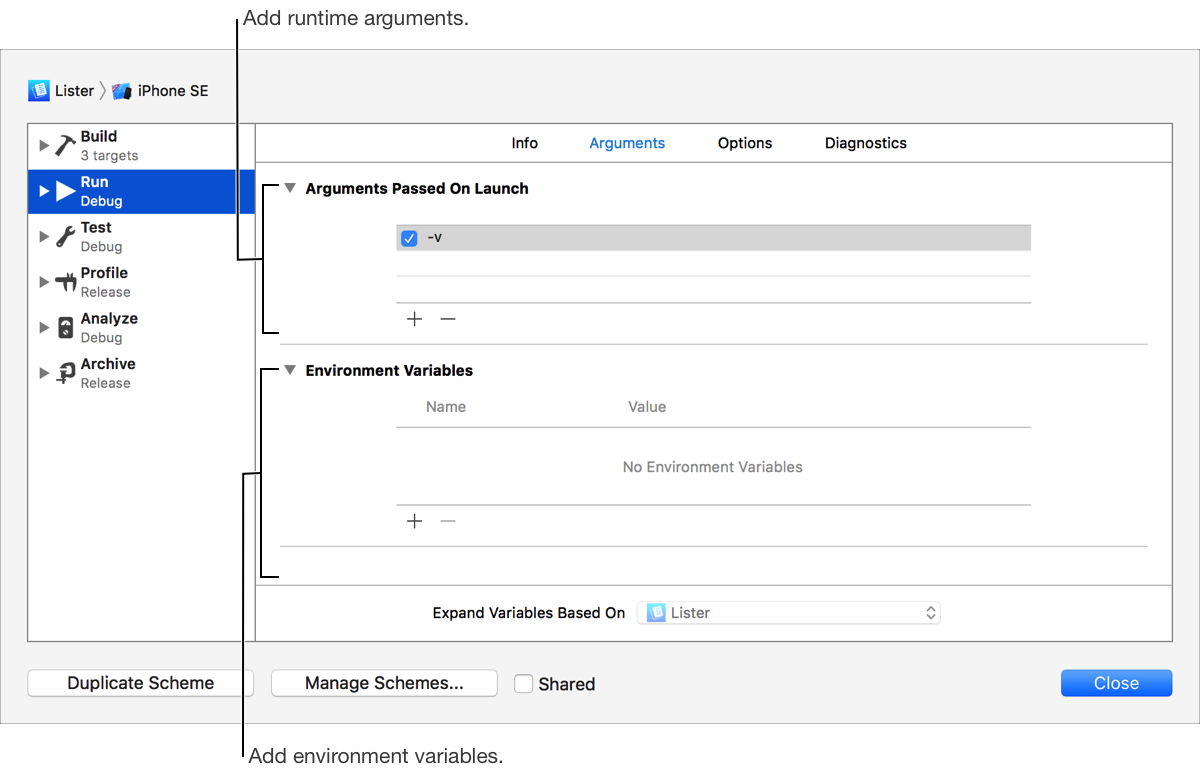Add a new launch argument with plus
Viewport: 1200px width, 774px height.
point(415,319)
